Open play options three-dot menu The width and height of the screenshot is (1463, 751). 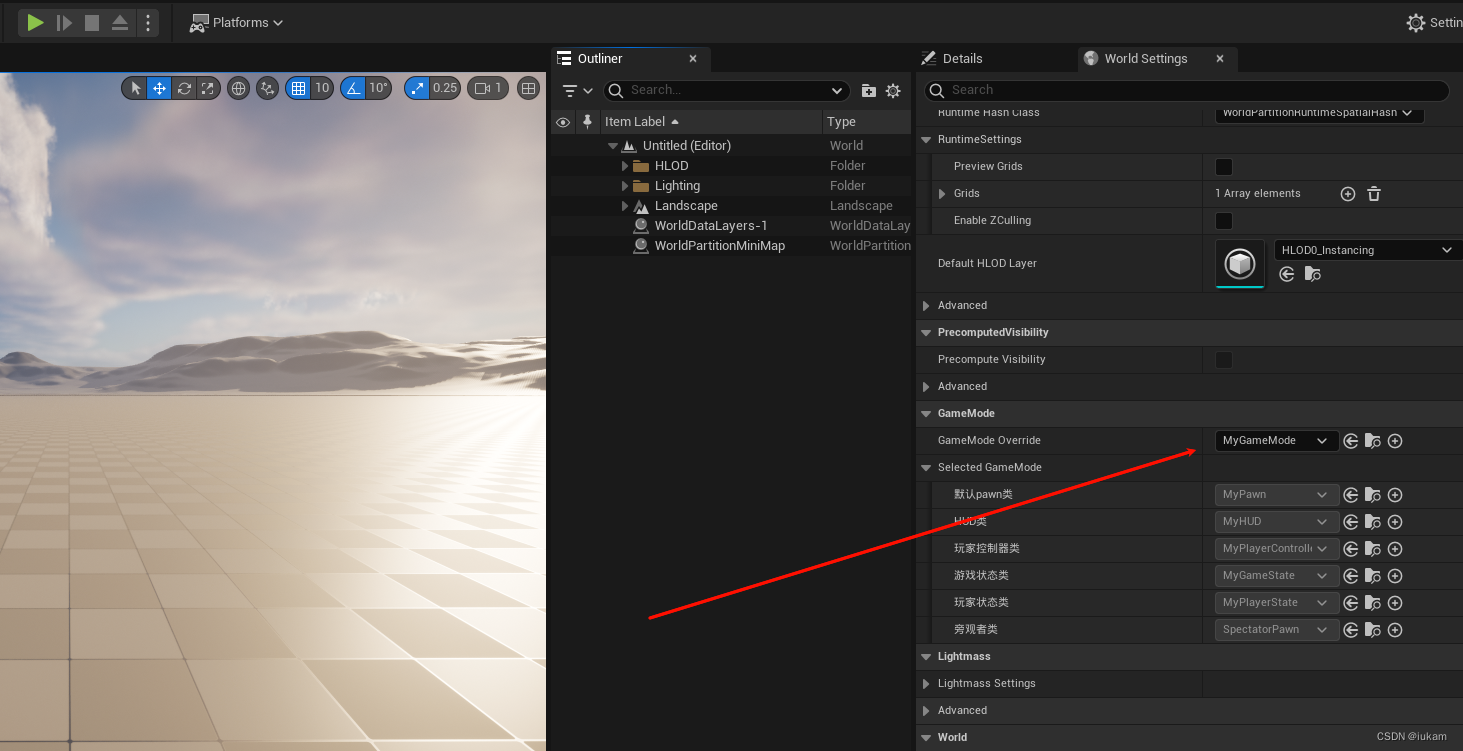coord(148,22)
